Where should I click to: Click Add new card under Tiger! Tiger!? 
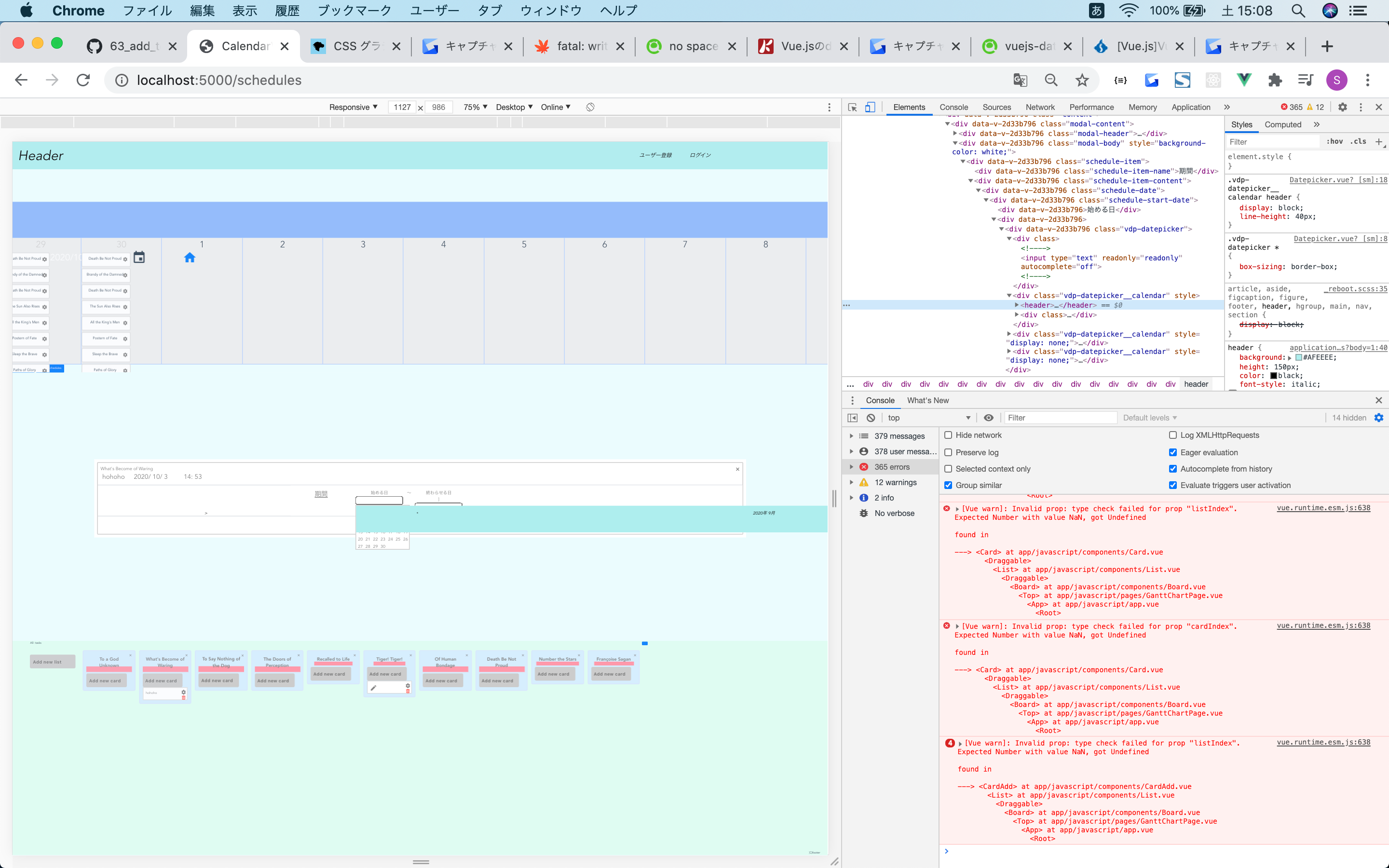pyautogui.click(x=387, y=674)
